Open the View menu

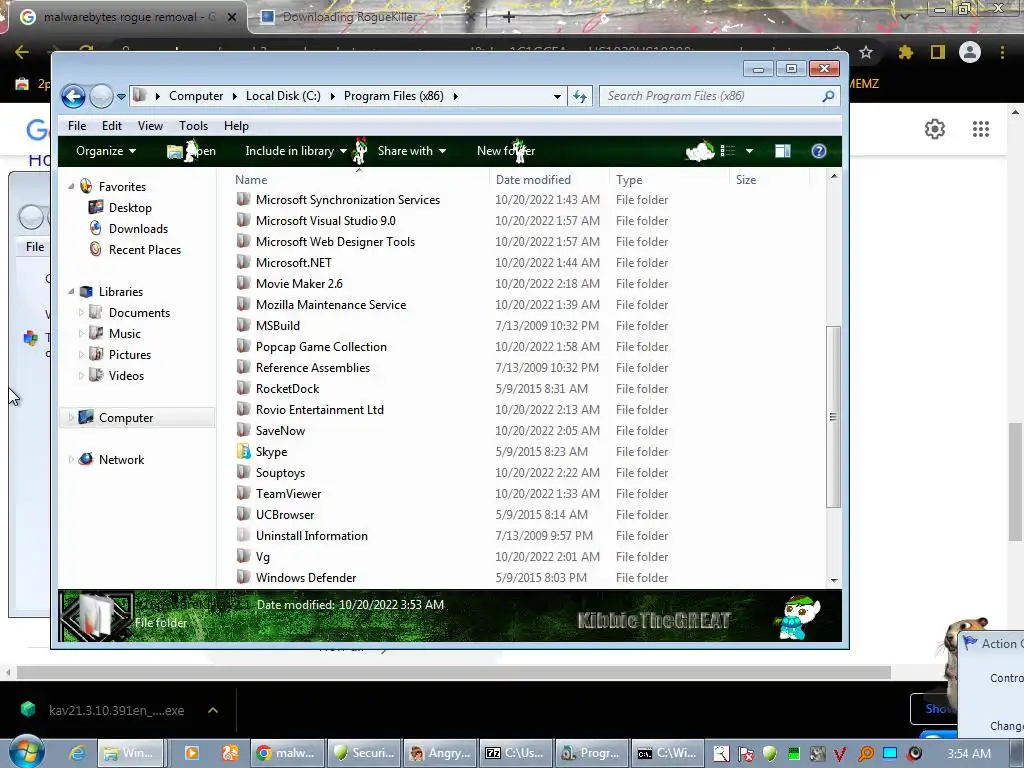tap(150, 125)
